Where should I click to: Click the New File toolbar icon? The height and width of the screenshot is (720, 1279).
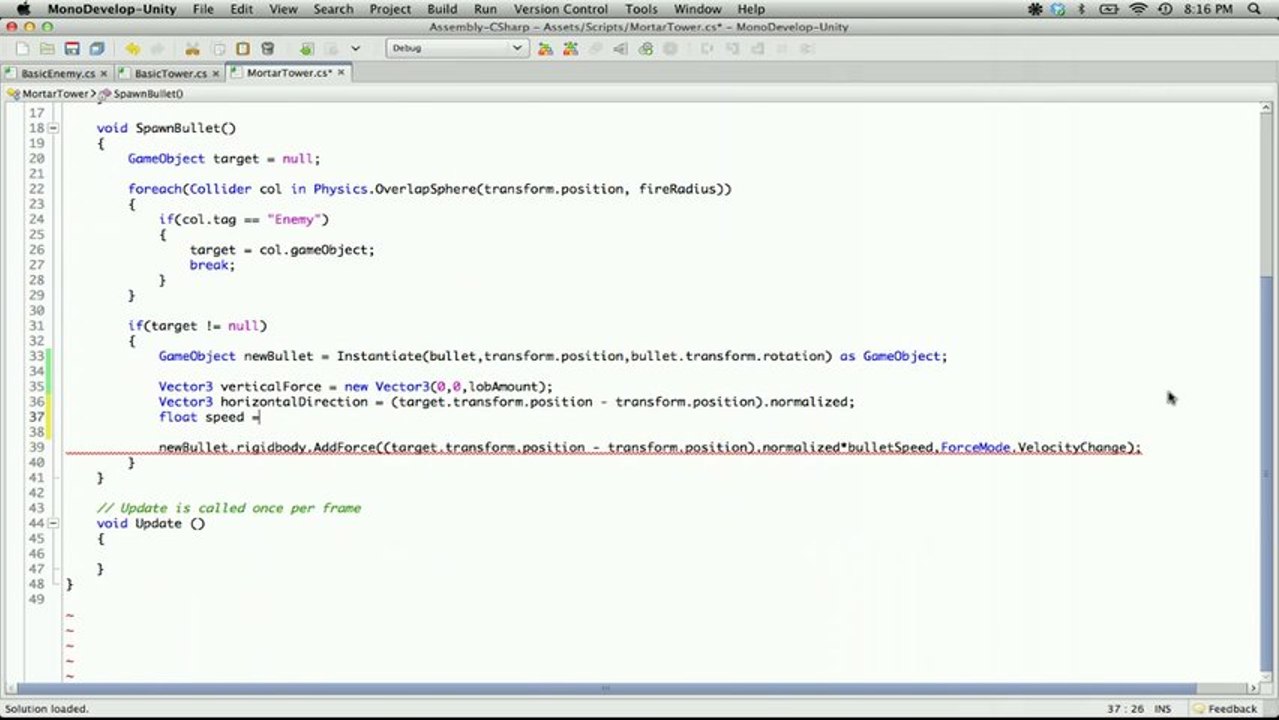tap(22, 48)
